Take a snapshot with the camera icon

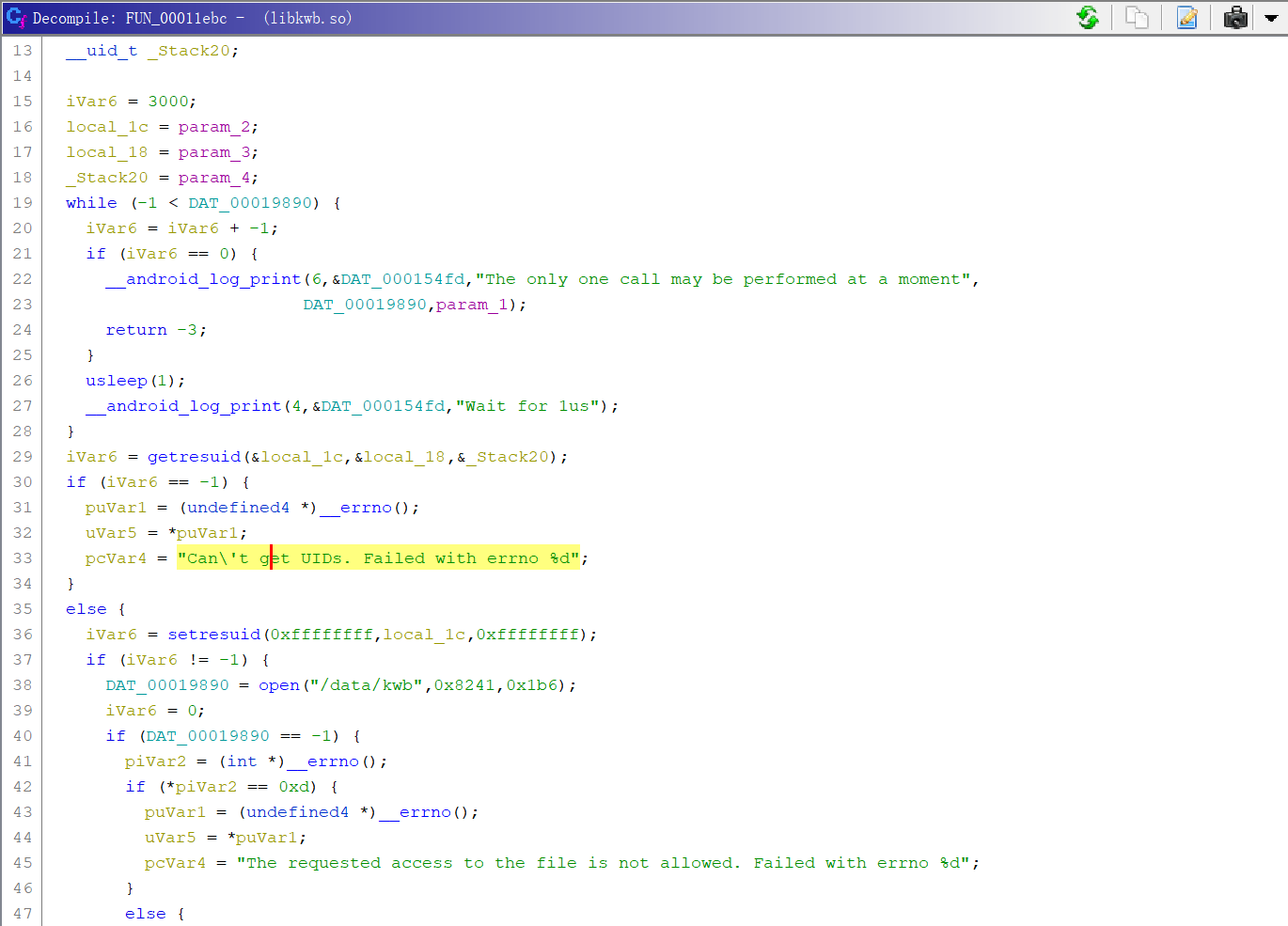(1236, 17)
